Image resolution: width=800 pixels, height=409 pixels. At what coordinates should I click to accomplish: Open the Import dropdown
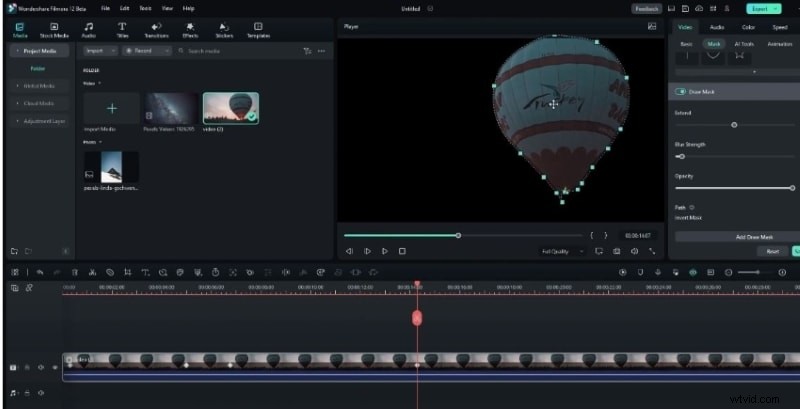click(x=99, y=51)
